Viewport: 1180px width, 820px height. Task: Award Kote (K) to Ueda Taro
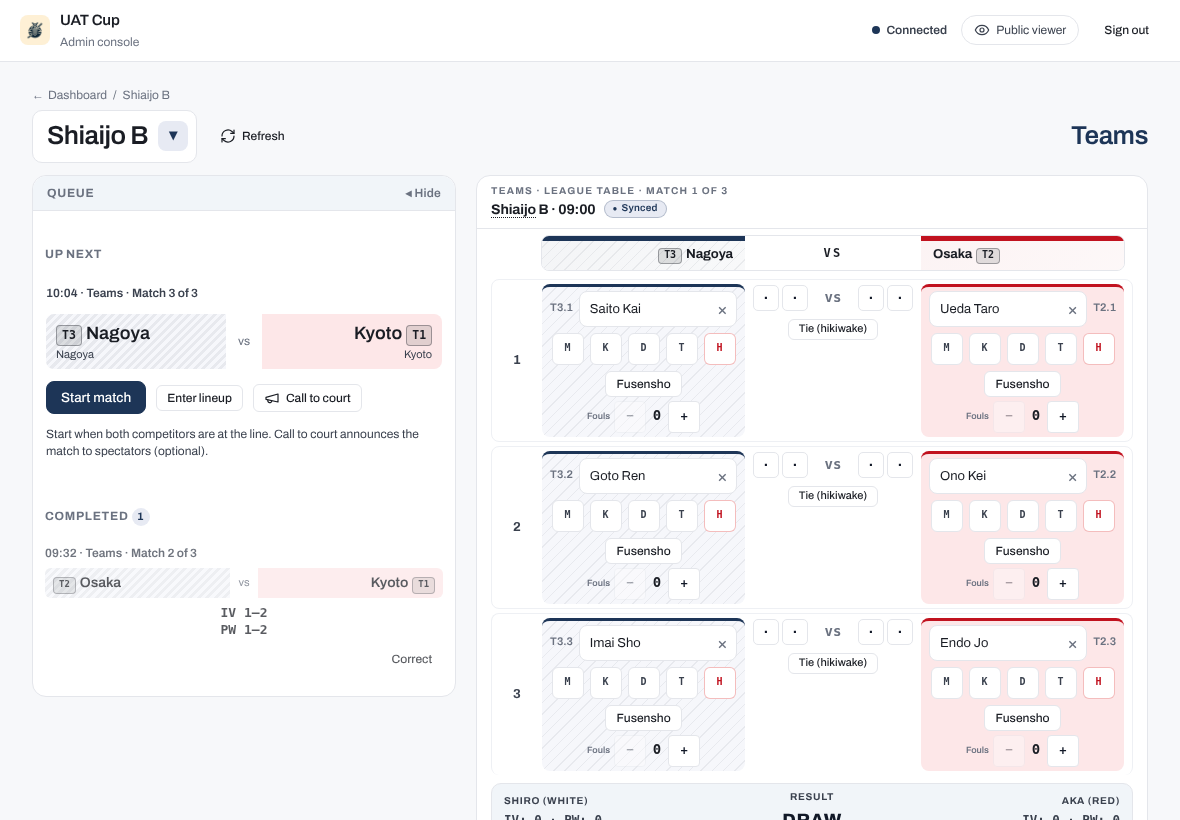(x=984, y=348)
